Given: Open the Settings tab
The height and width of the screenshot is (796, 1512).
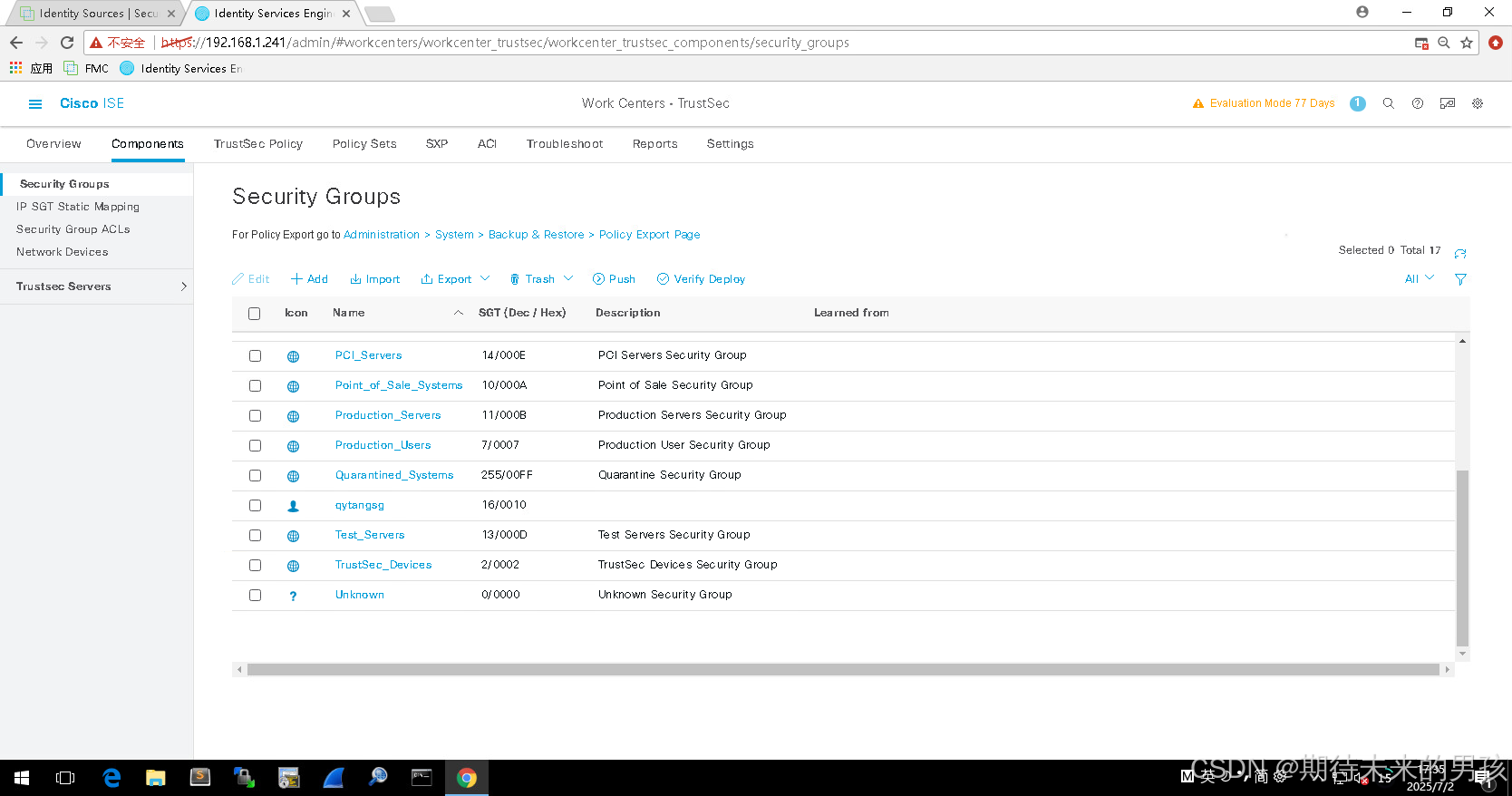Looking at the screenshot, I should click(731, 144).
